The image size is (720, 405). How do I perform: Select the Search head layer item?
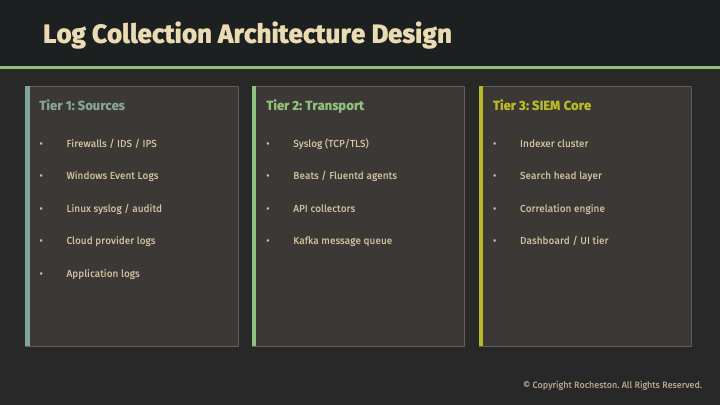[x=560, y=176]
